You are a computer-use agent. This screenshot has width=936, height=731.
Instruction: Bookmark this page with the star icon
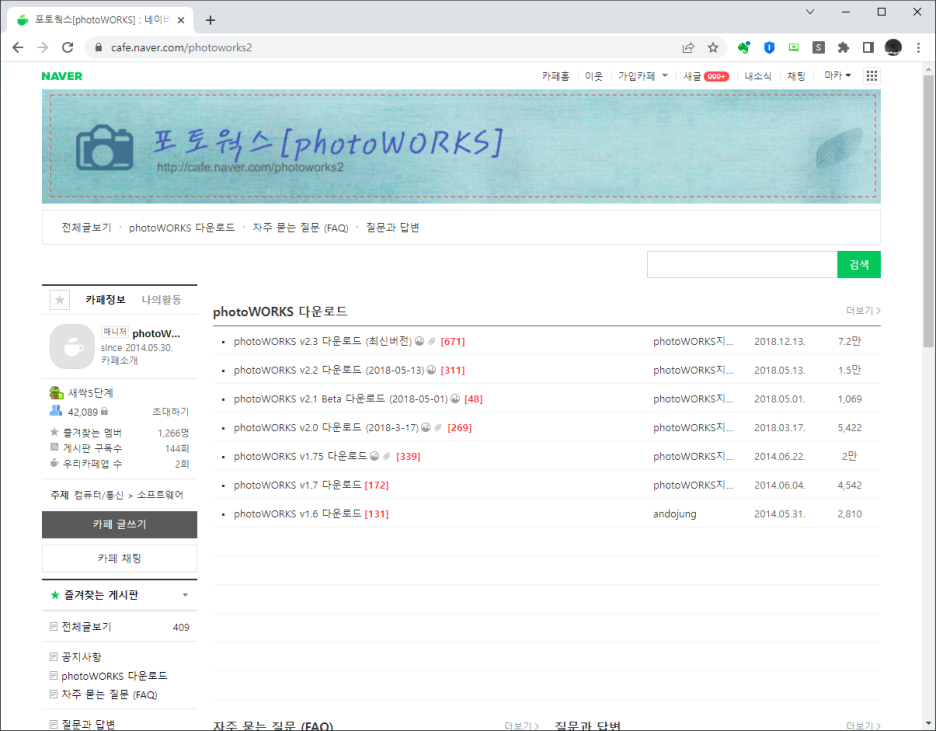tap(713, 48)
